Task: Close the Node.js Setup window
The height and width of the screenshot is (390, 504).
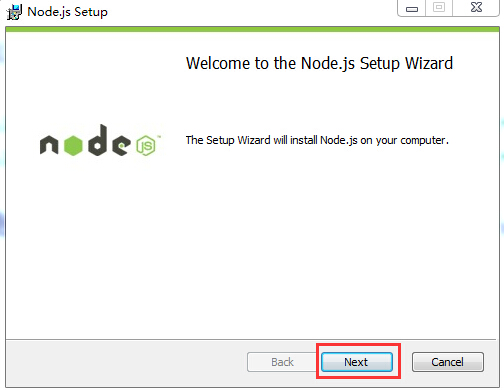Action: point(476,8)
